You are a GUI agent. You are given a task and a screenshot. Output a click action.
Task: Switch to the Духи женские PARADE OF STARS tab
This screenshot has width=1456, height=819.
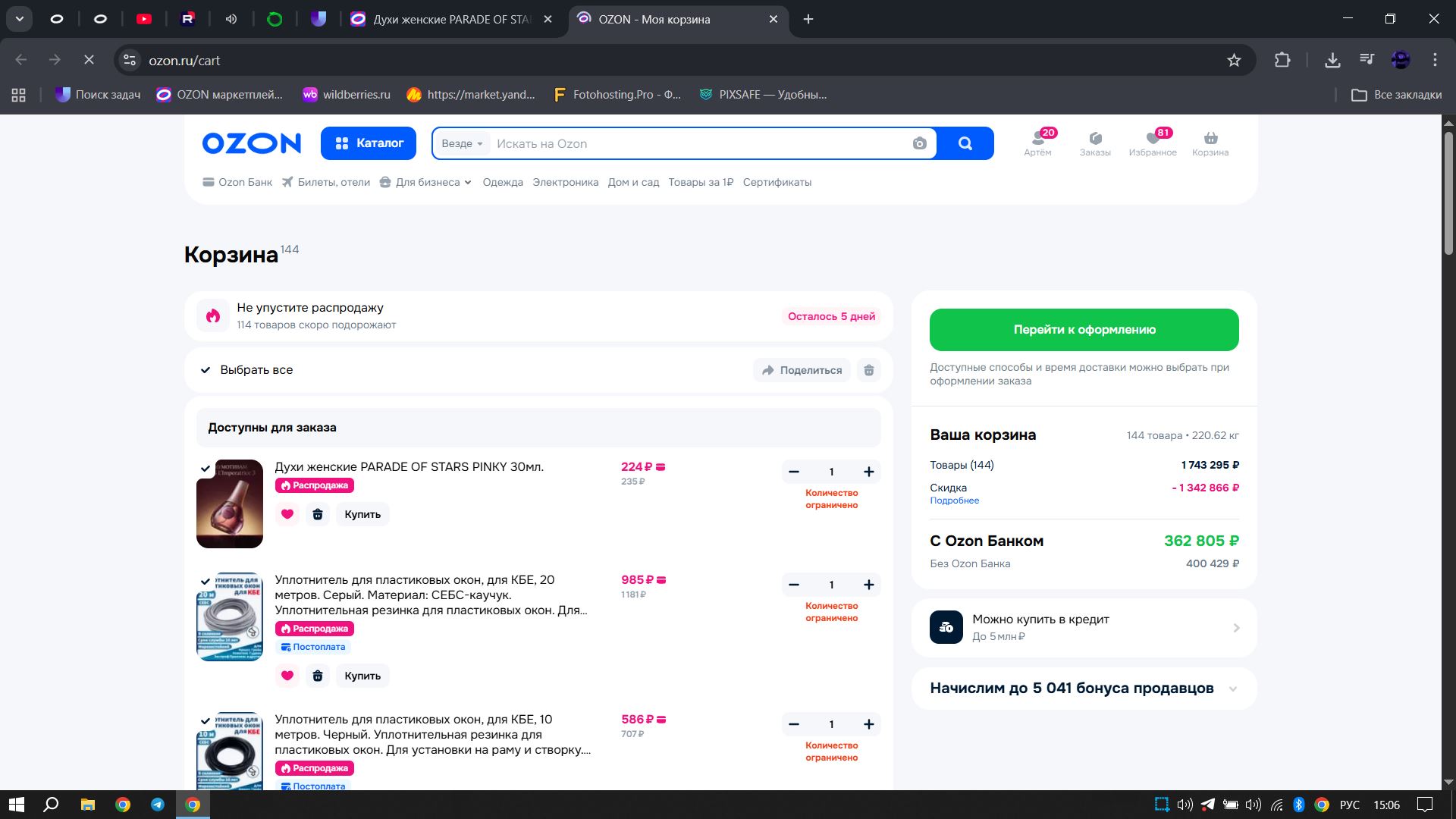pyautogui.click(x=452, y=19)
